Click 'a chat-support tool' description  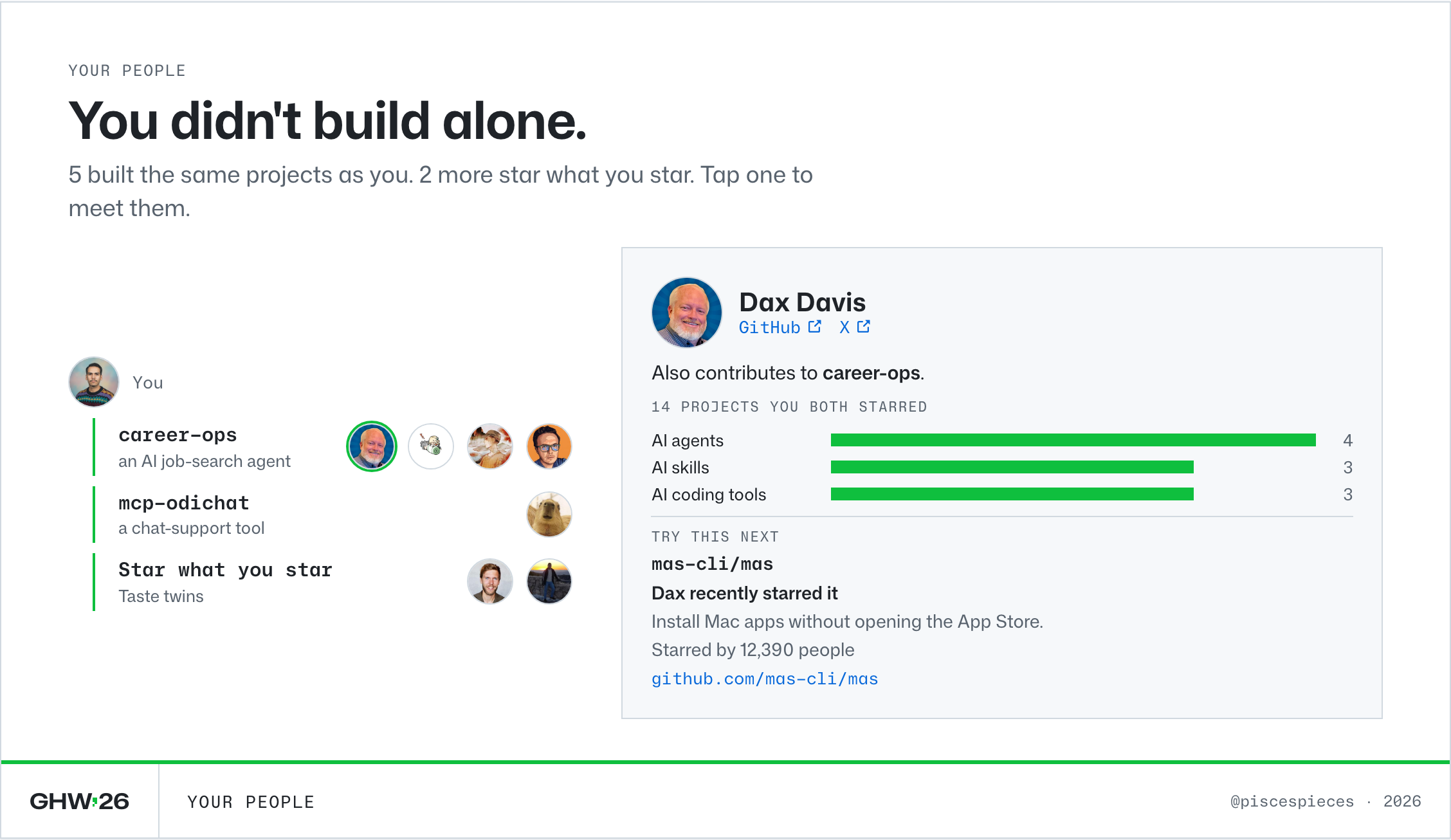click(x=192, y=528)
